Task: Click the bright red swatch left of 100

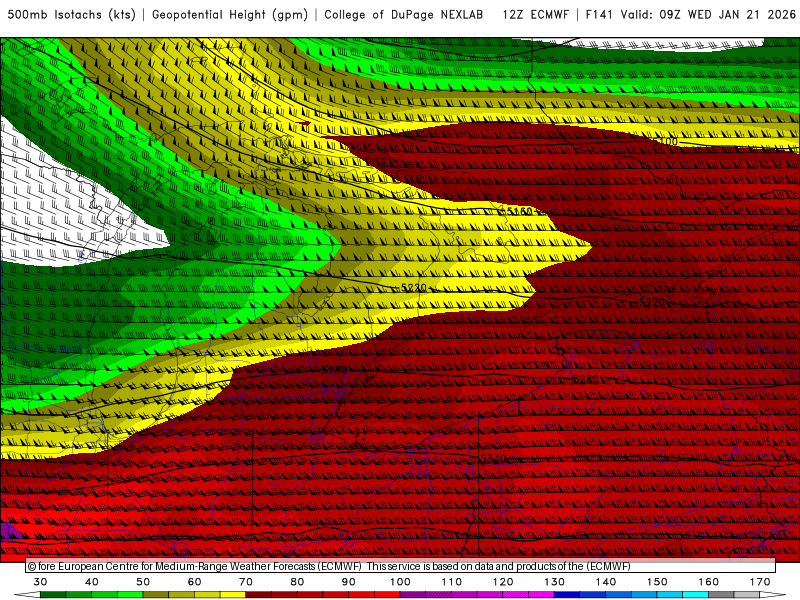Action: tap(387, 595)
